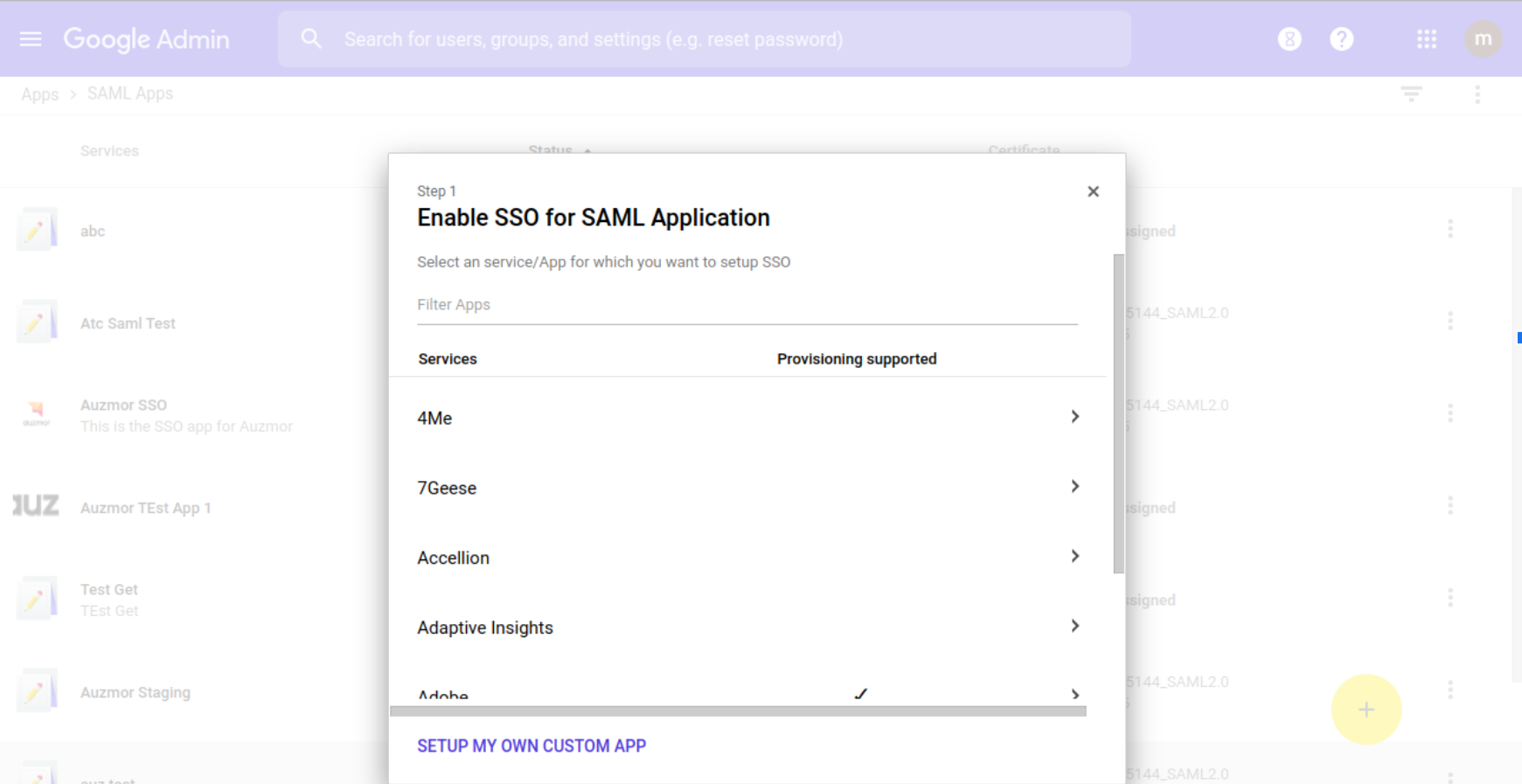Open page-level more options menu
Viewport: 1522px width, 784px height.
(1477, 94)
